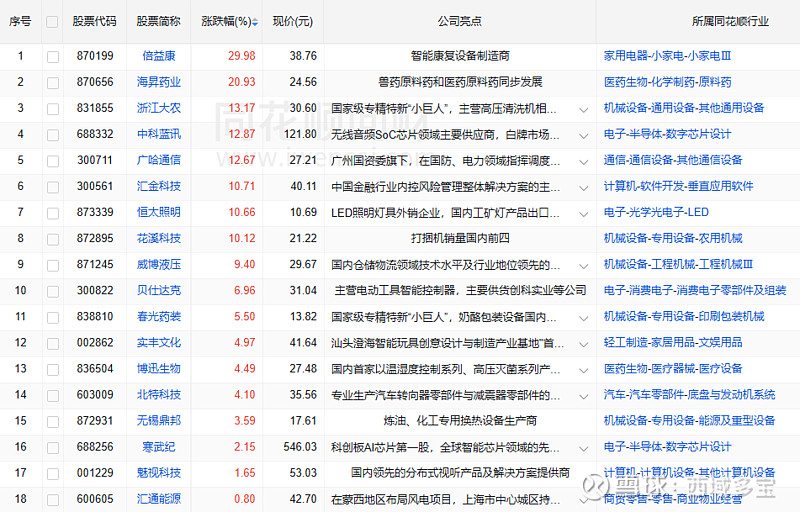
Task: Click the 所属同花顺行业 column header
Action: coord(730,21)
